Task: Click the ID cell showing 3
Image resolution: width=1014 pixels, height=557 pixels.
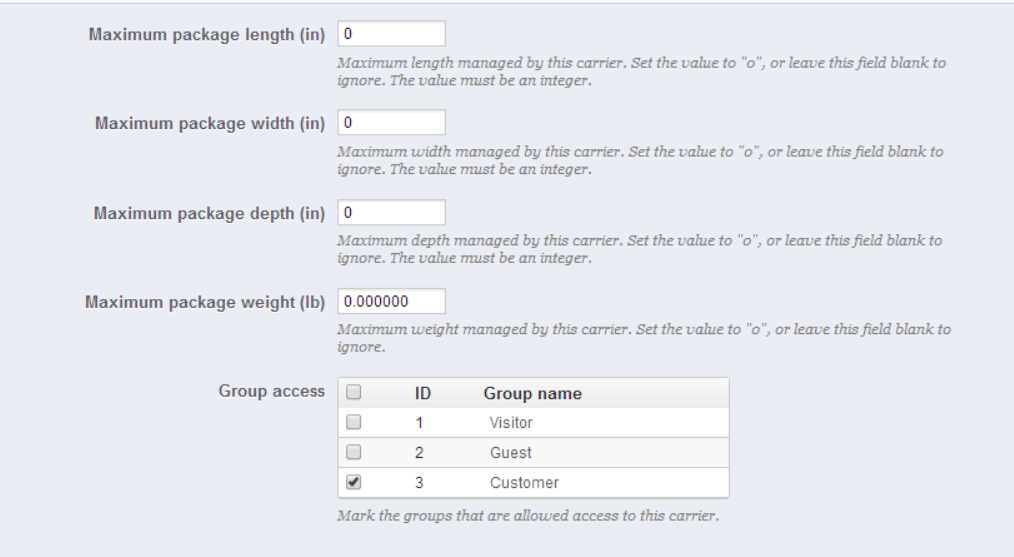Action: pos(420,483)
